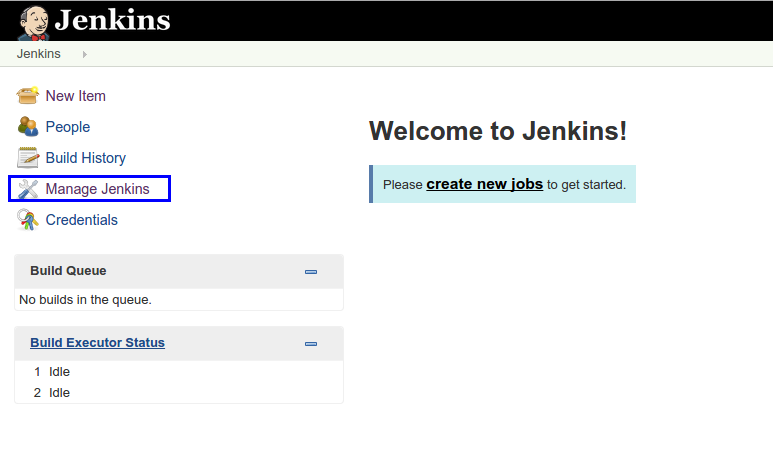Click the New Item box icon
The width and height of the screenshot is (773, 449).
pyautogui.click(x=28, y=96)
